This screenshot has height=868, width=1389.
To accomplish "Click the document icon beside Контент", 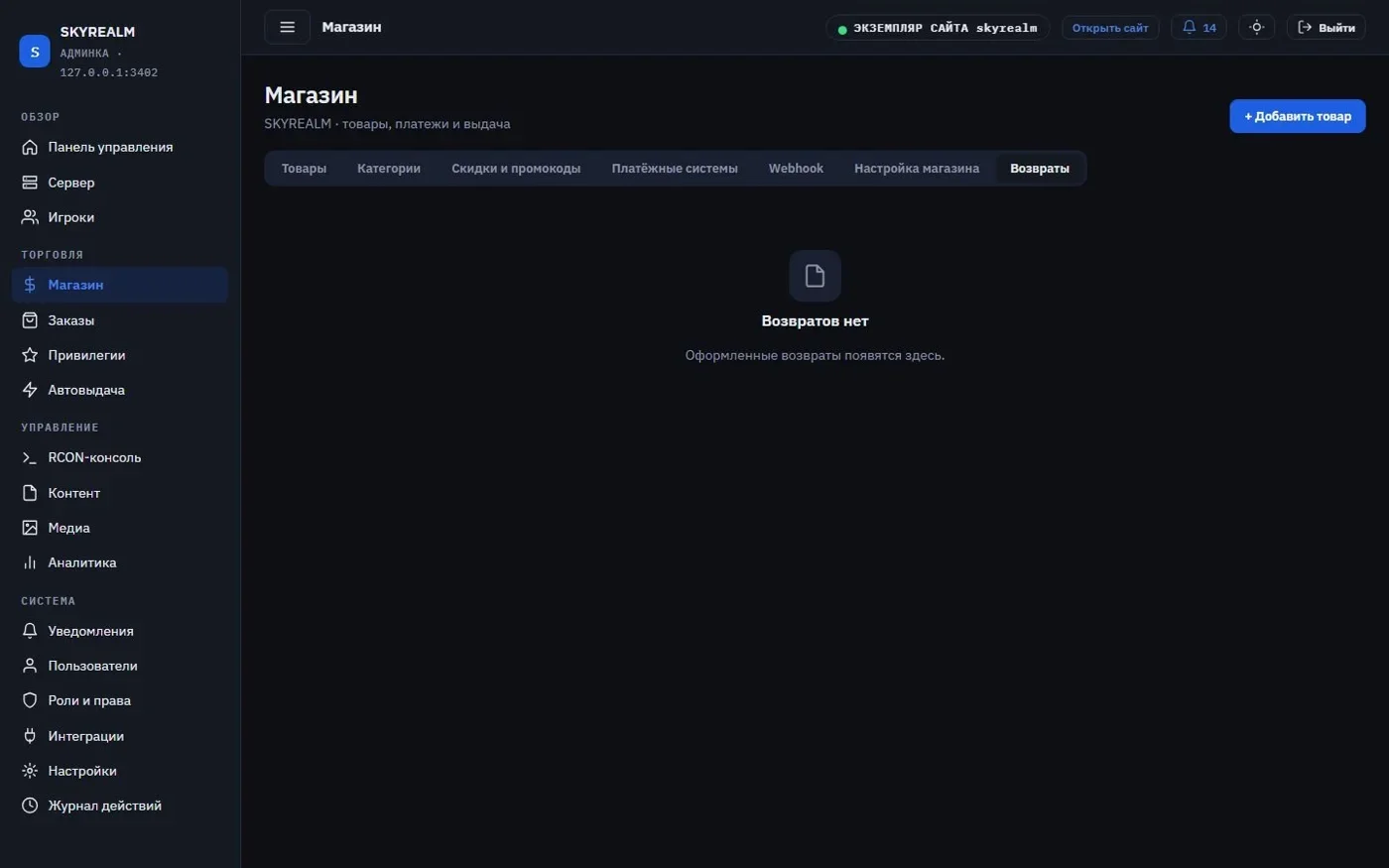I will (30, 493).
